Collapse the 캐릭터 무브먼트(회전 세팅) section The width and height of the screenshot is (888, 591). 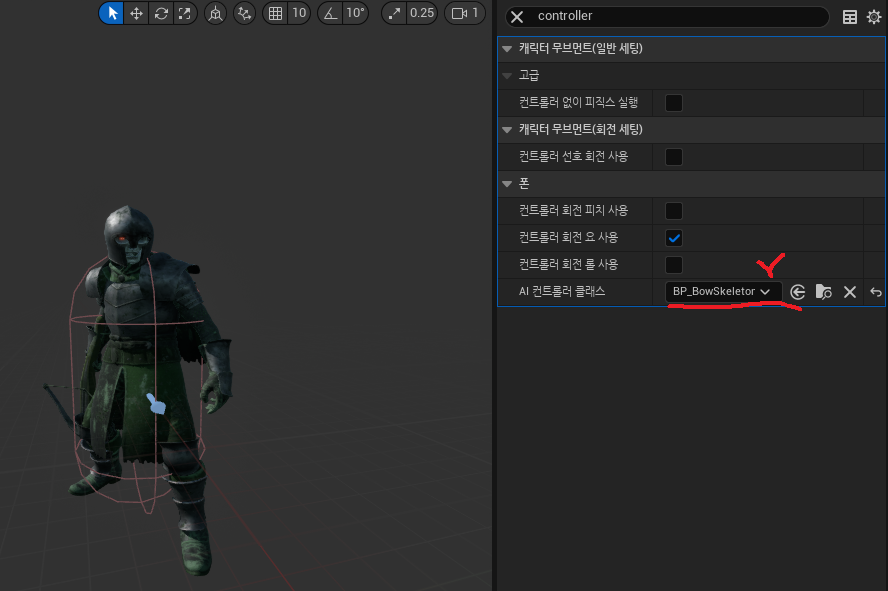click(507, 130)
